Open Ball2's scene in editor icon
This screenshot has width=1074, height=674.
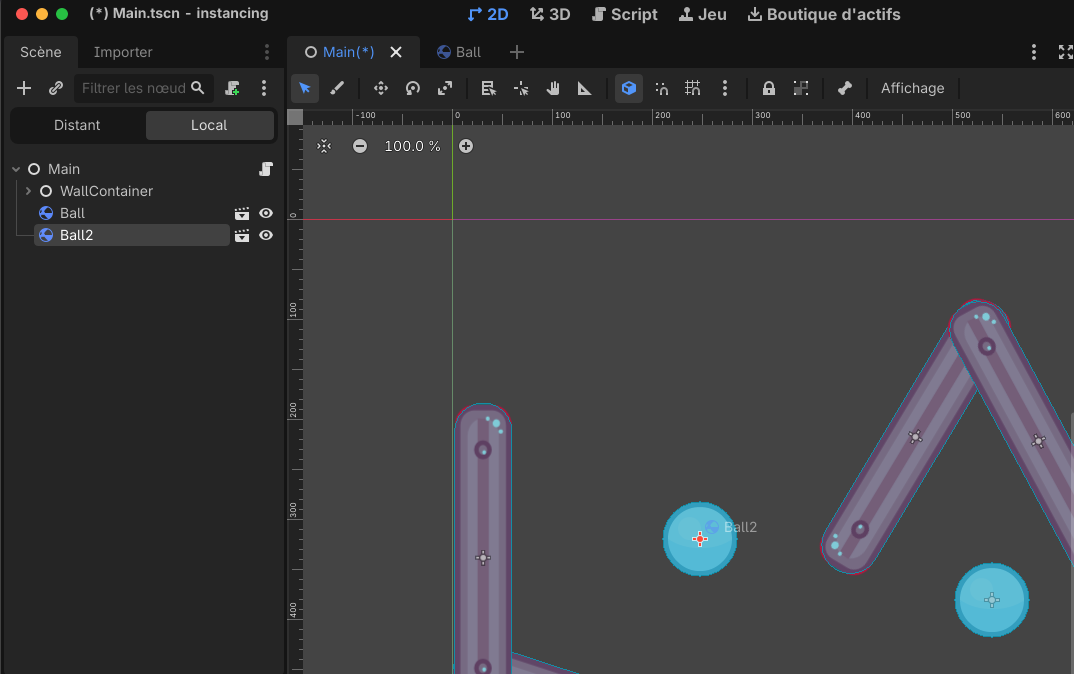pyautogui.click(x=242, y=236)
